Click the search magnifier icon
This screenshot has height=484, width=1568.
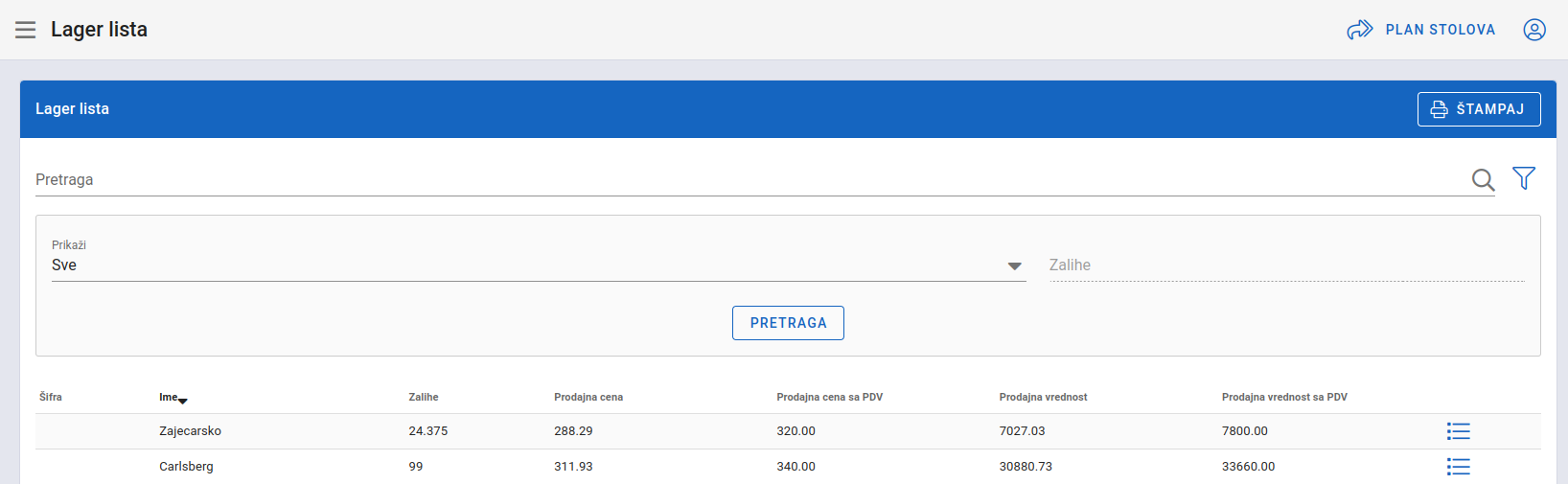click(x=1483, y=179)
